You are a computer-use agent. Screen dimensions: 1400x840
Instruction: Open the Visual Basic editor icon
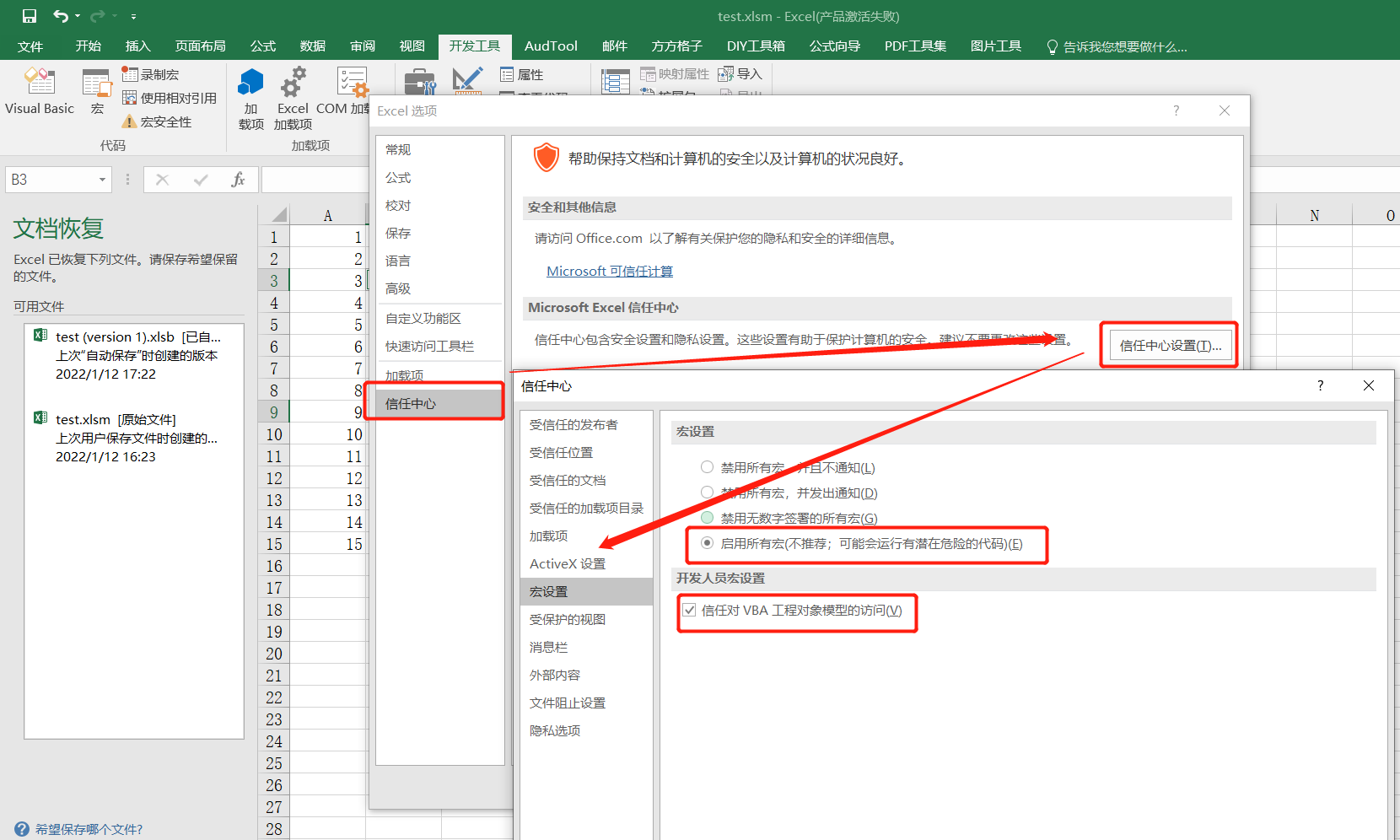40,82
